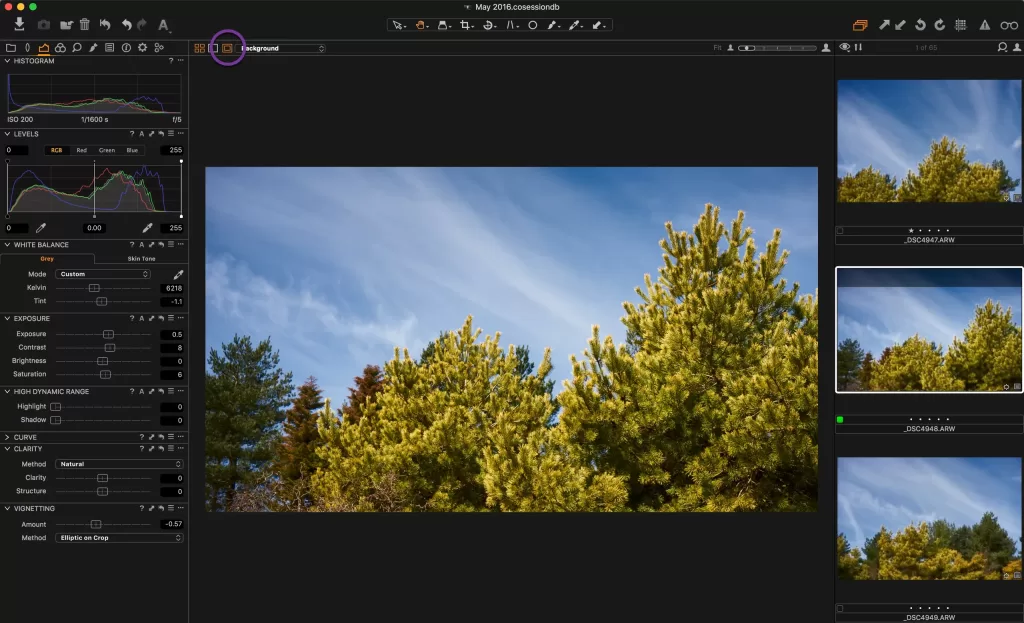Open the Library folder tool tab
The height and width of the screenshot is (623, 1024).
coord(10,48)
